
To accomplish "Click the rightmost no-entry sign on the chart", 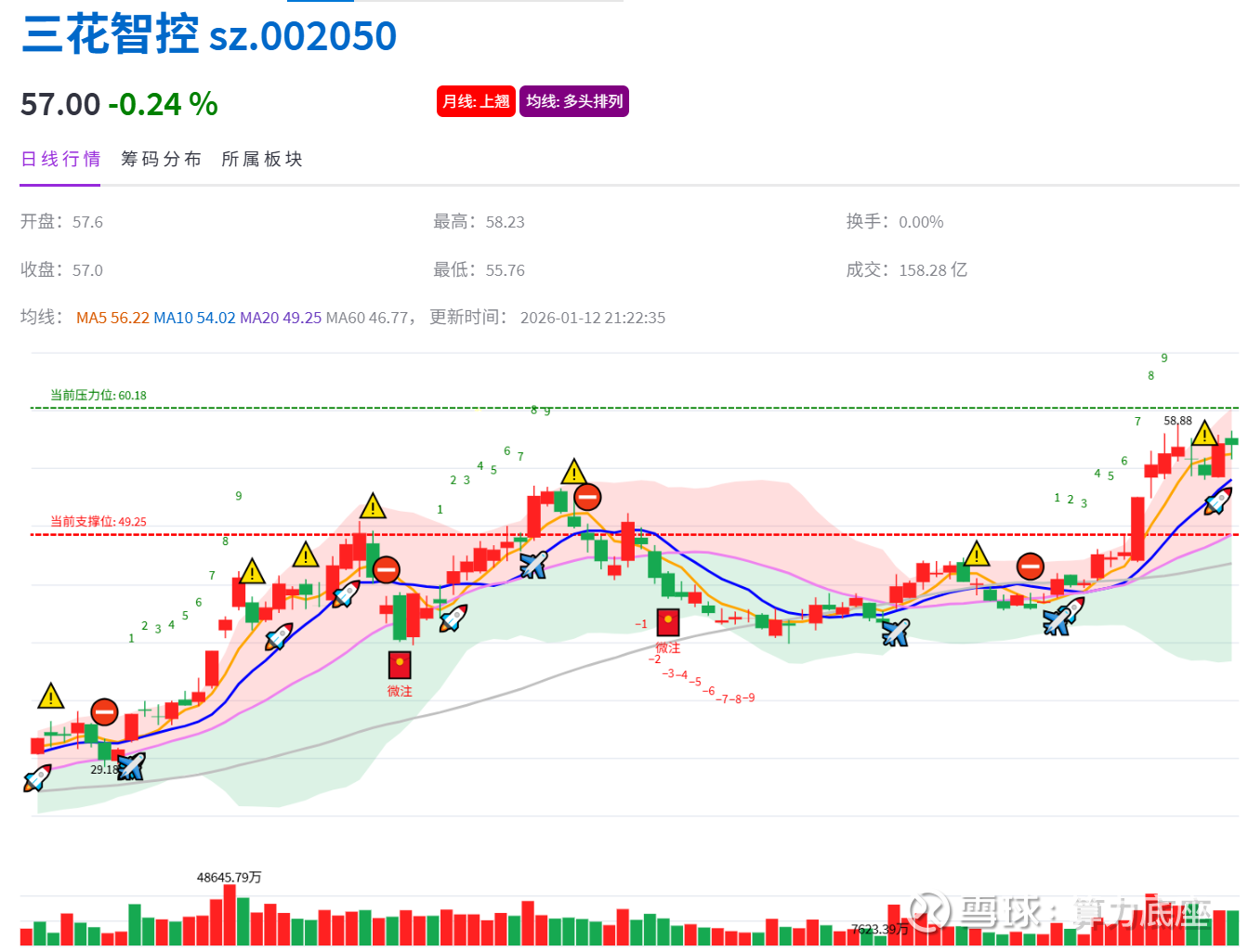I will point(1031,566).
